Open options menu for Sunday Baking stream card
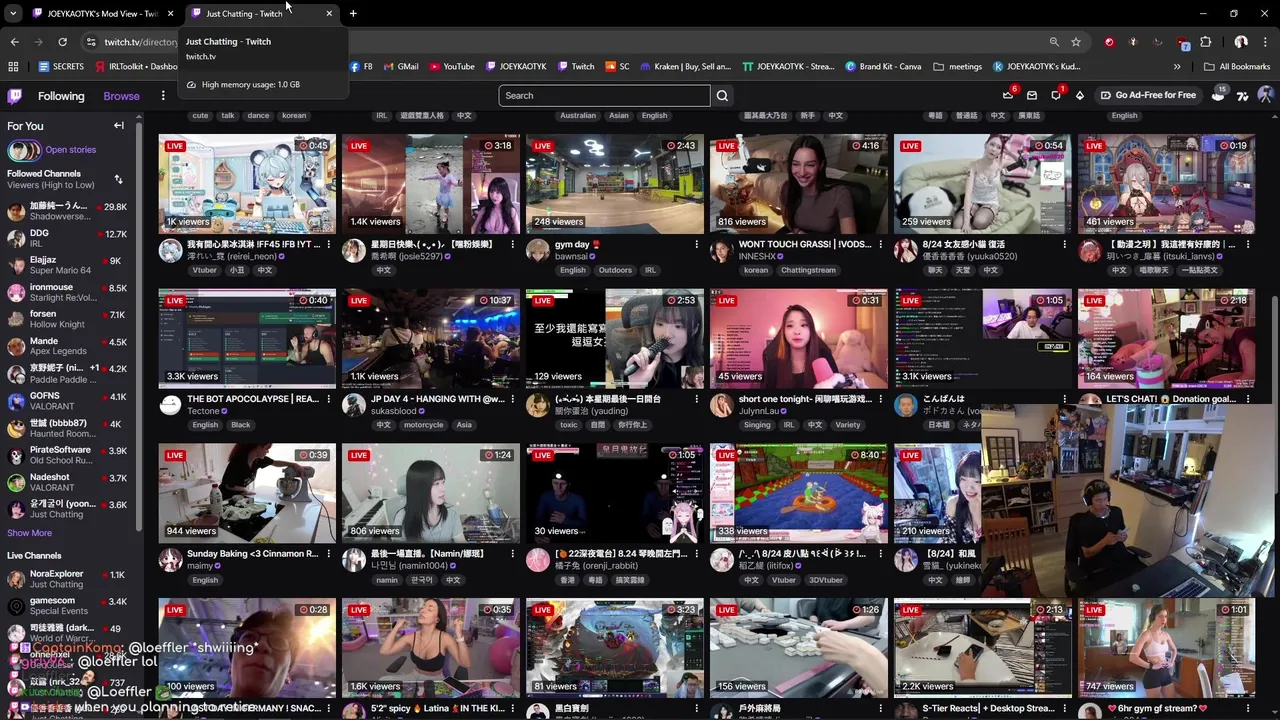The image size is (1280, 720). click(329, 553)
